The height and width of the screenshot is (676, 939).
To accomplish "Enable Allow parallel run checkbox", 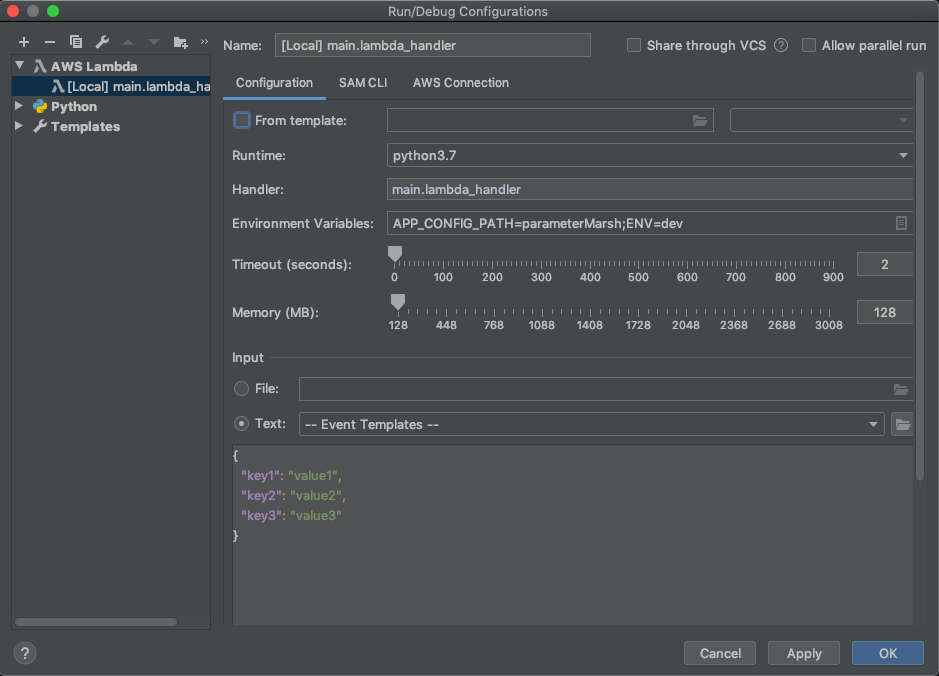I will pyautogui.click(x=808, y=46).
